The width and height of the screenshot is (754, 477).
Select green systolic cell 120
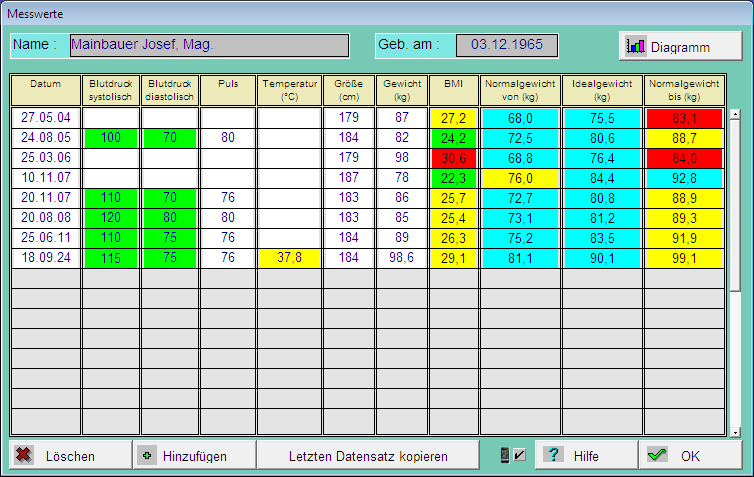110,218
